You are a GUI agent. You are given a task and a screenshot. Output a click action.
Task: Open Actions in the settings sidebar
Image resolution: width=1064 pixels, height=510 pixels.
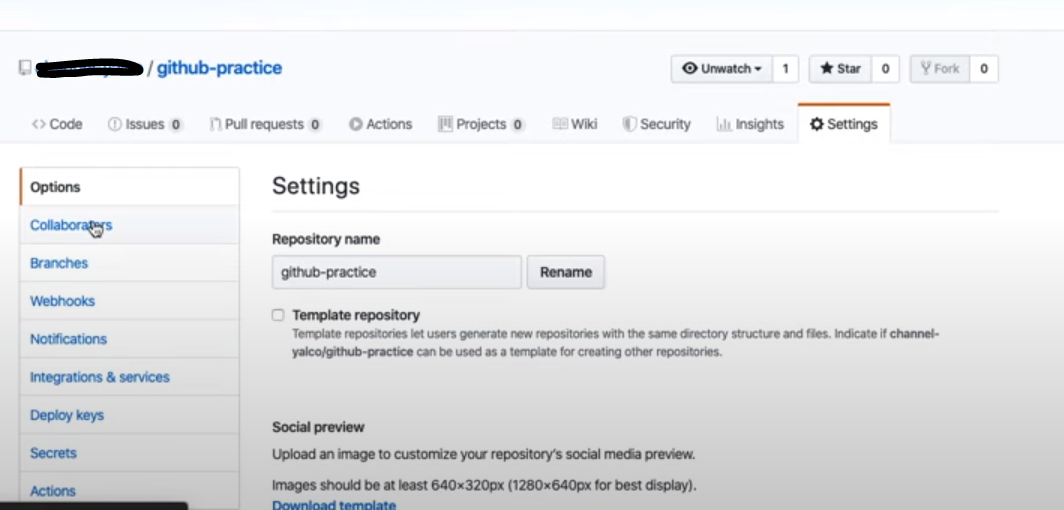(x=129, y=490)
